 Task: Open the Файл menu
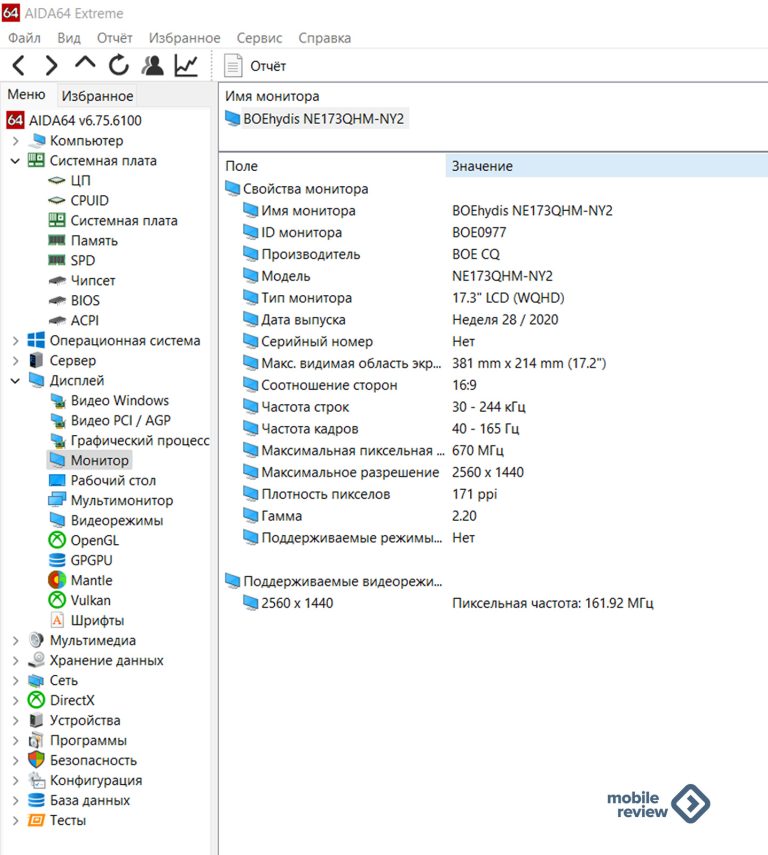tap(24, 38)
